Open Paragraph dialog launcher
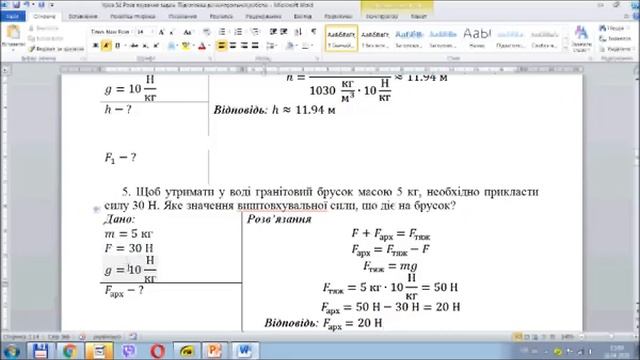Viewport: 640px width, 360px height. pos(317,59)
